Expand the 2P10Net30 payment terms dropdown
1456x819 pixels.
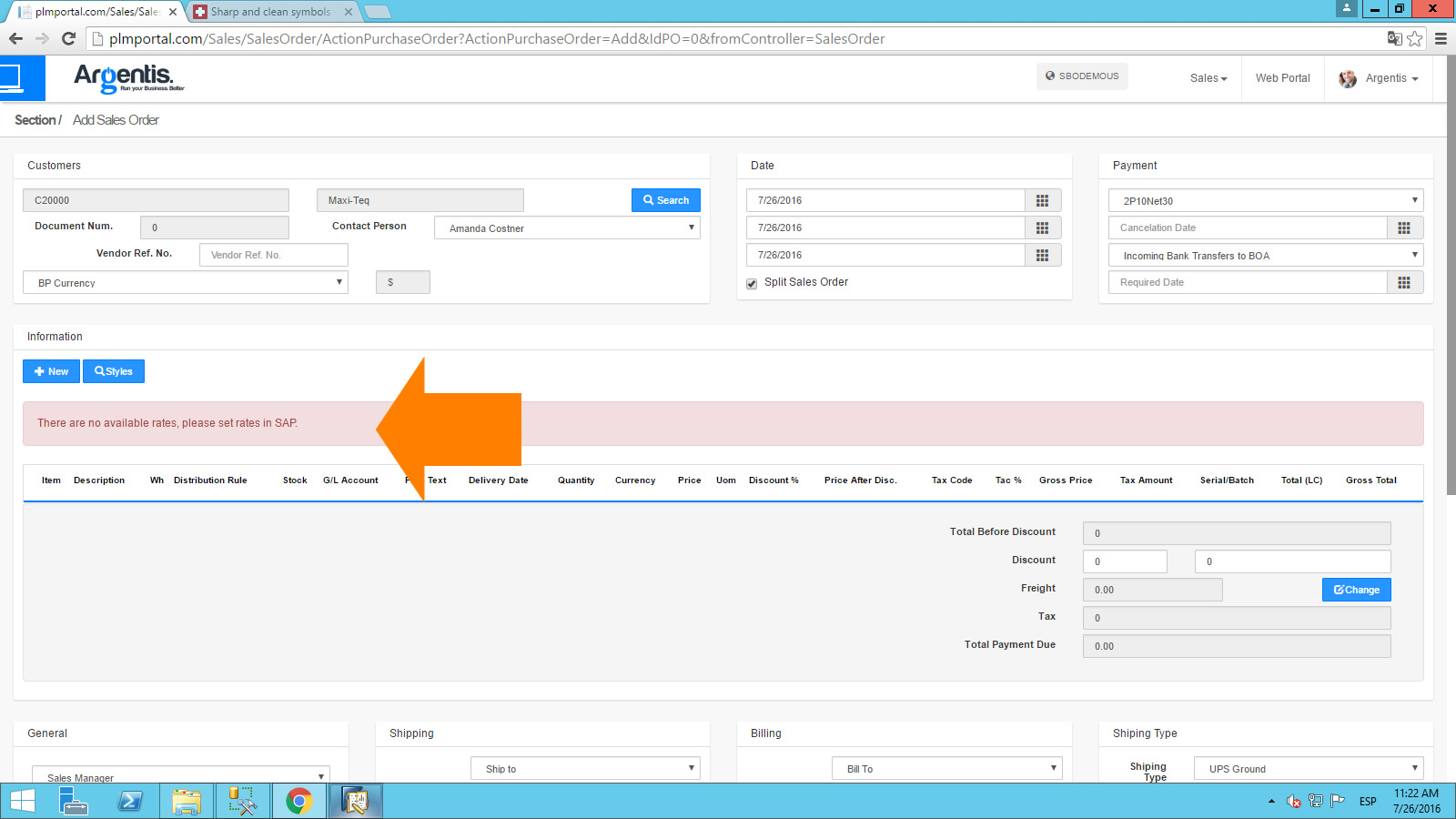point(1265,200)
